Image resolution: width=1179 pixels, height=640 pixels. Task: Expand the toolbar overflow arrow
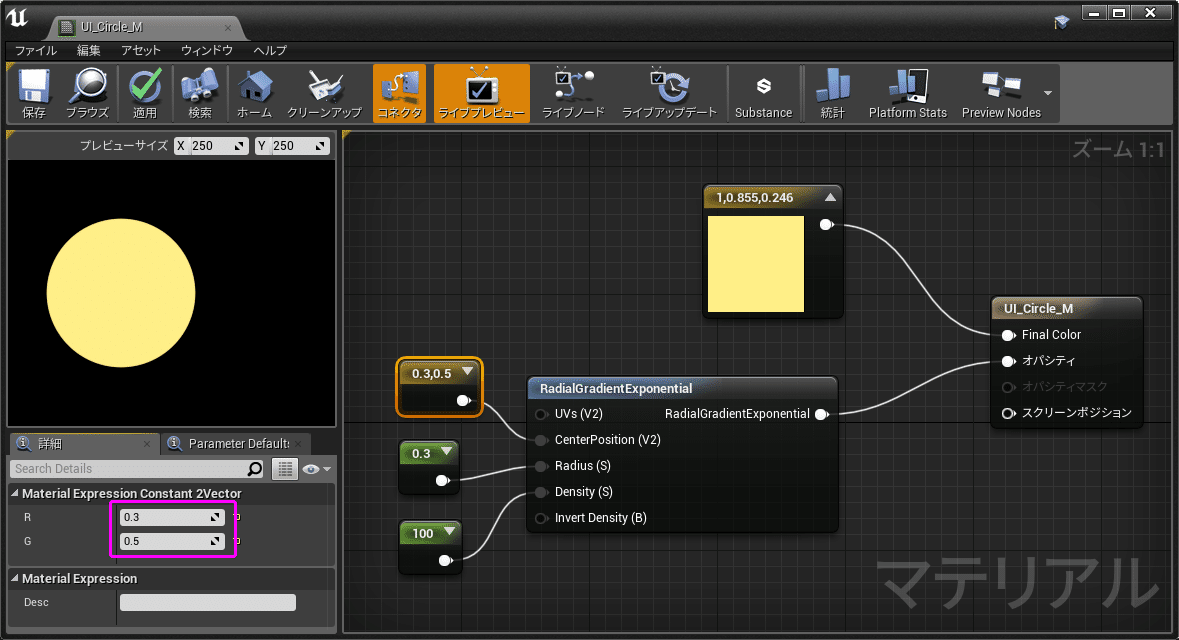click(1048, 93)
